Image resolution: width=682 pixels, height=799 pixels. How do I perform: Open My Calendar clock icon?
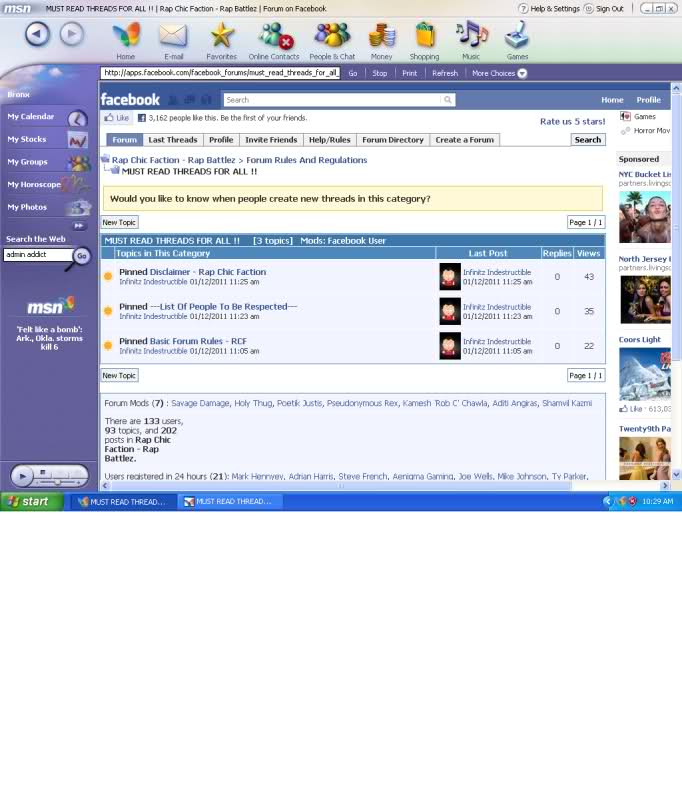point(77,118)
